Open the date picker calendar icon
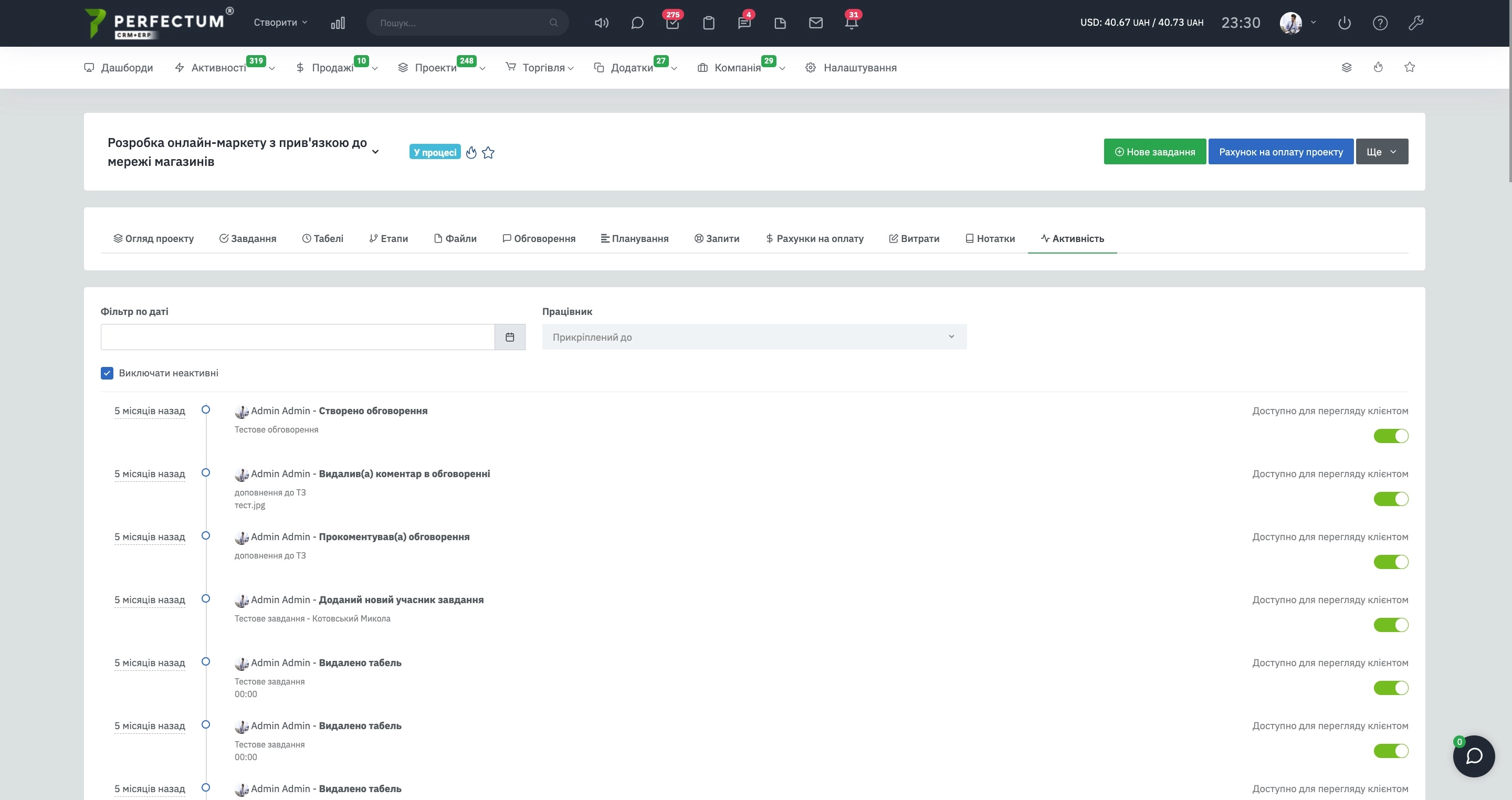This screenshot has width=1512, height=800. tap(510, 337)
